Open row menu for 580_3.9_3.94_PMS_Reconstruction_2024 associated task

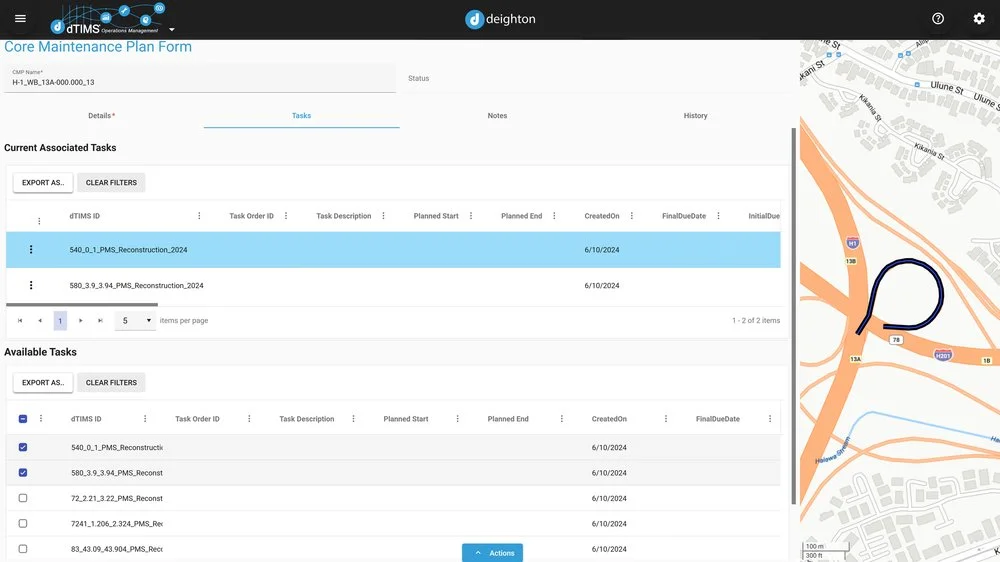31,285
